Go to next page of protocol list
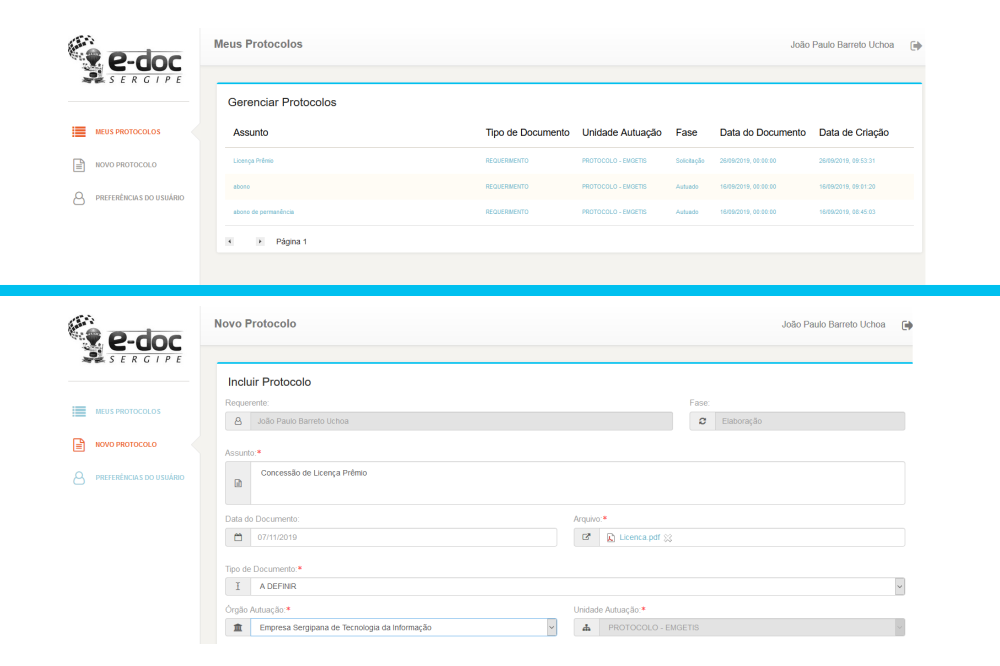This screenshot has width=1000, height=666. click(261, 242)
